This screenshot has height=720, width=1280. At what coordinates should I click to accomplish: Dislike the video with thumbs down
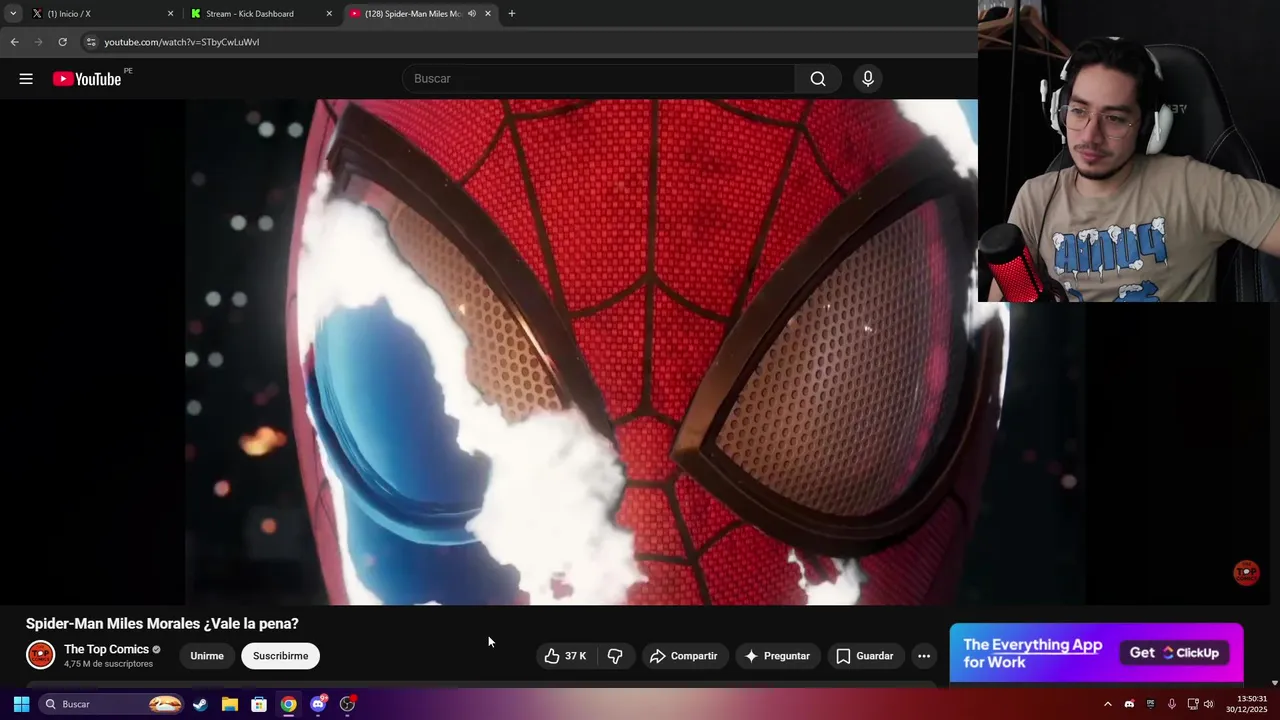(x=615, y=656)
